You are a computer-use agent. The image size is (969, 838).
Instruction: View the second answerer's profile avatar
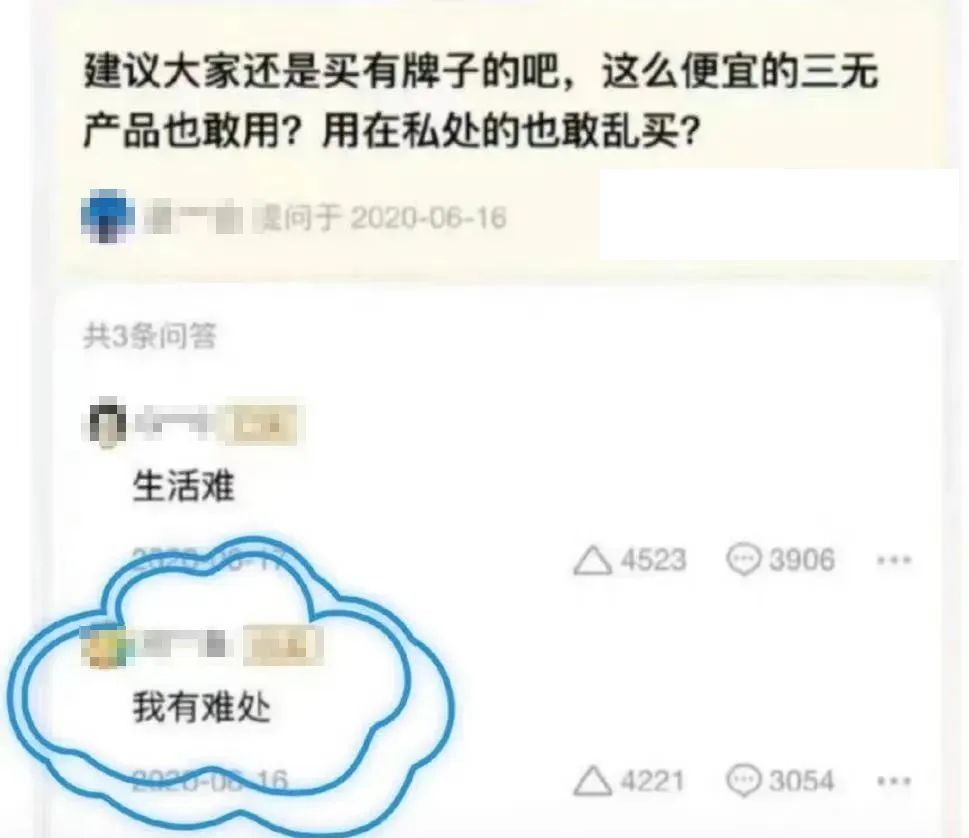pos(104,646)
